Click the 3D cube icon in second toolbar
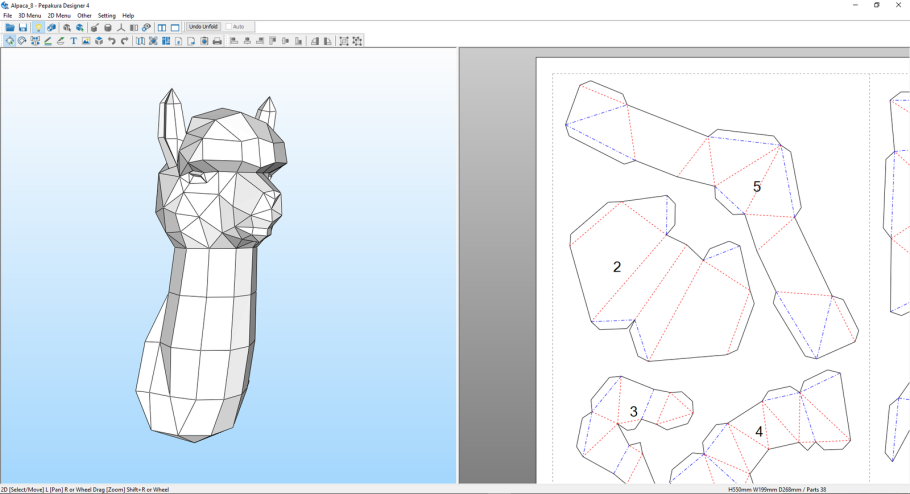The image size is (910, 494). pos(99,41)
